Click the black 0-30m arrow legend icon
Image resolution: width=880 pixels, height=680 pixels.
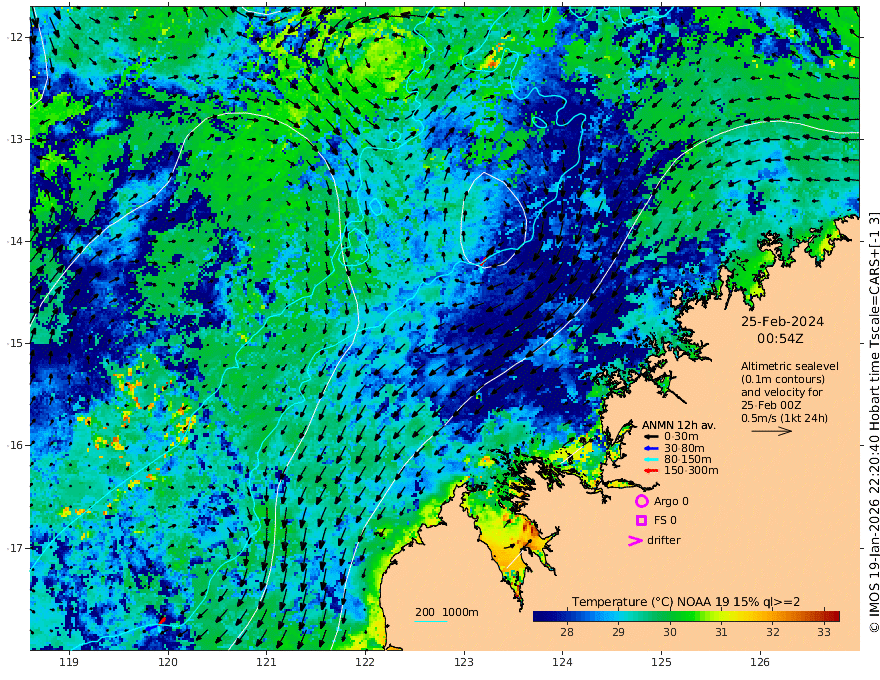(651, 437)
